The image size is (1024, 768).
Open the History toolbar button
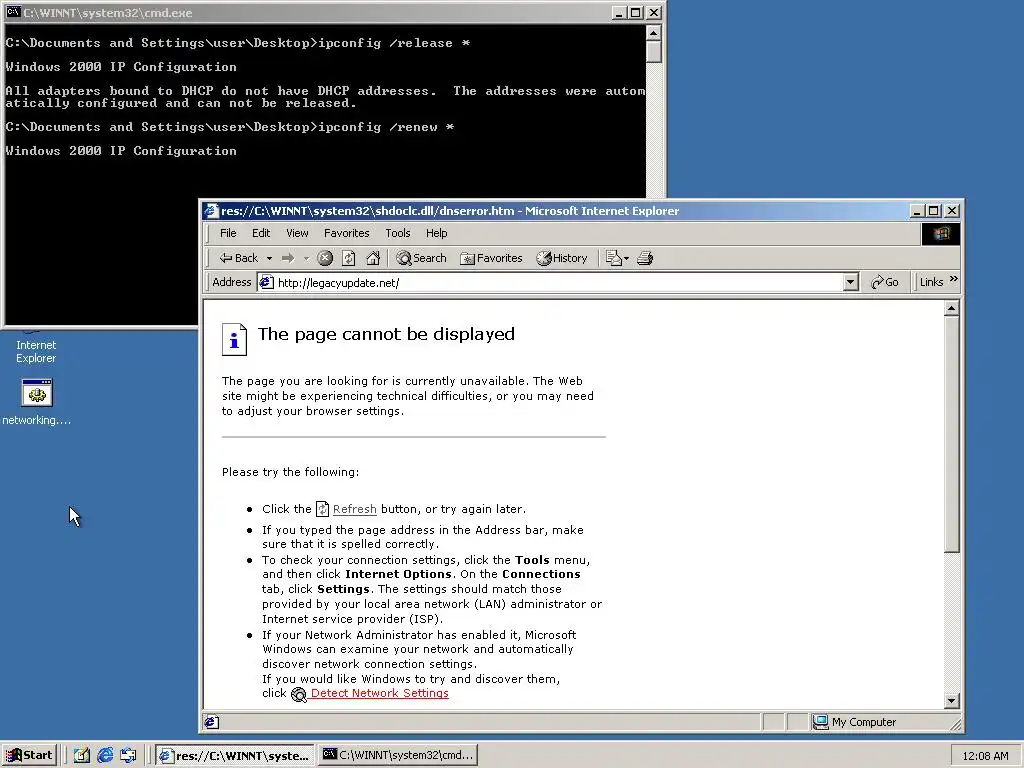(562, 258)
